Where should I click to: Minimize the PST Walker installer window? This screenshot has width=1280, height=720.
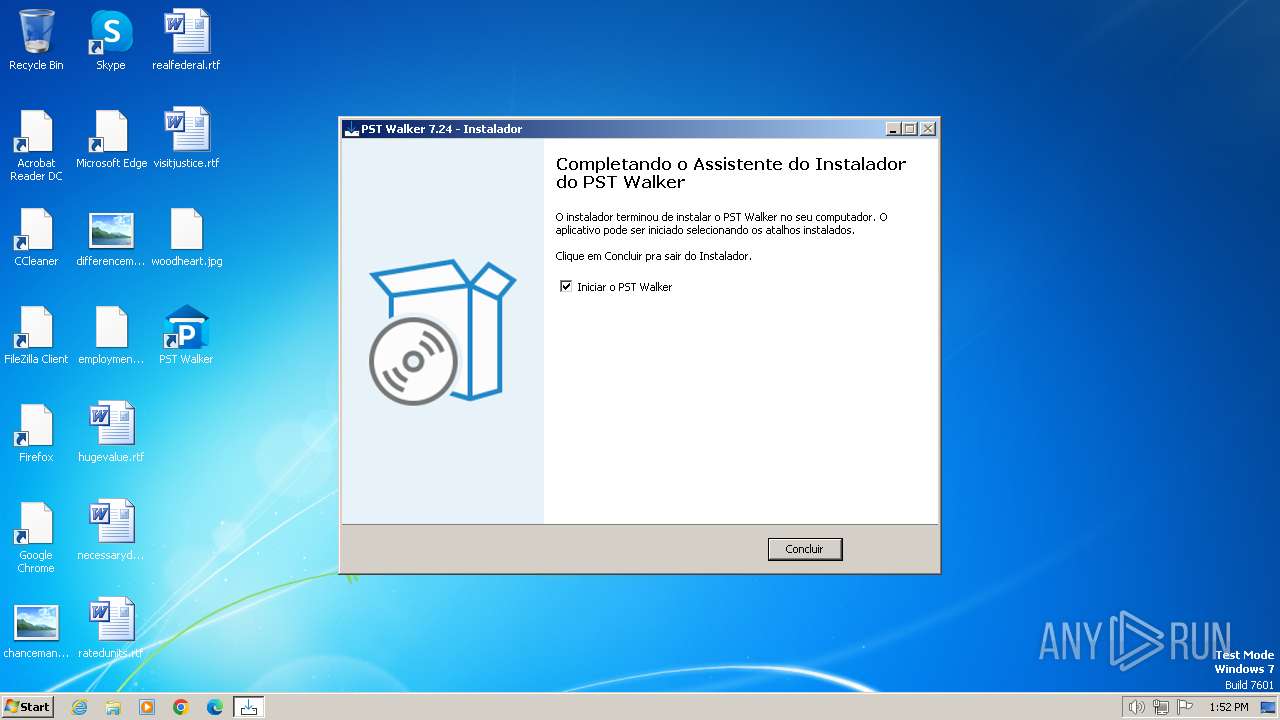(x=893, y=129)
